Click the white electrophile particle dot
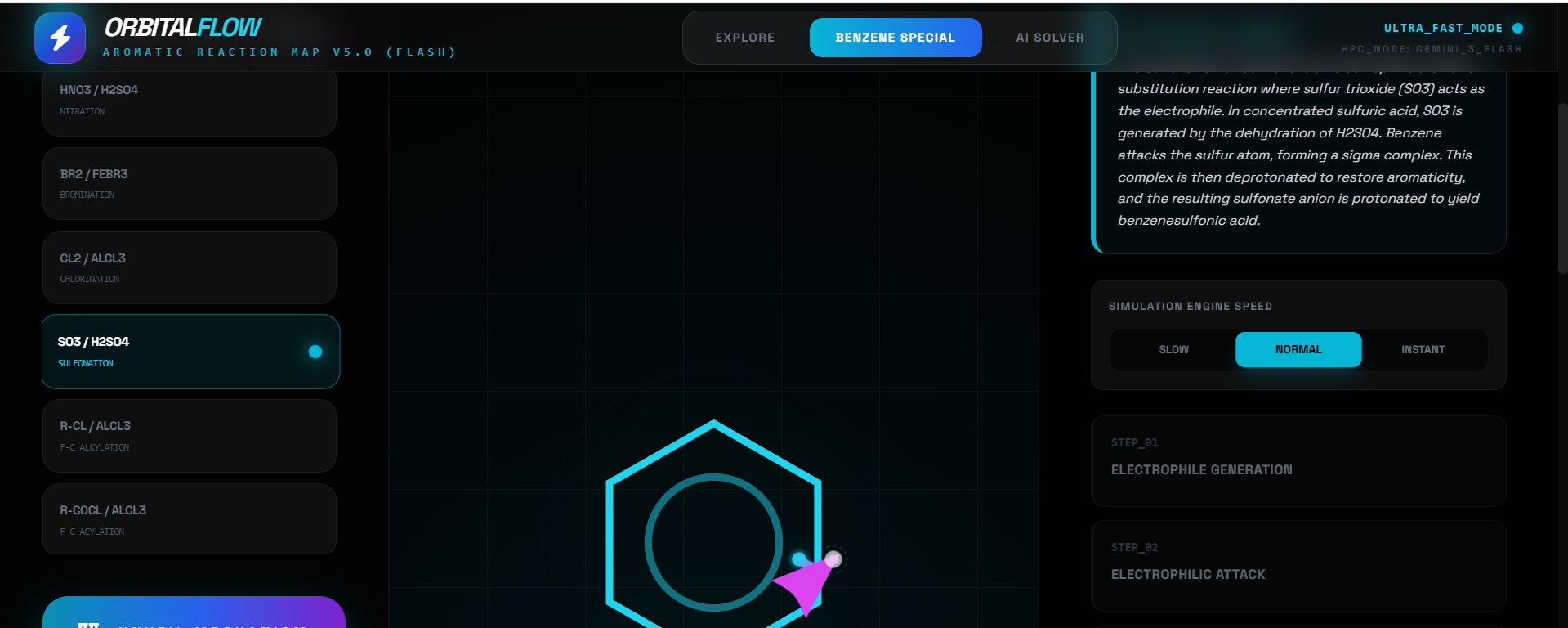The height and width of the screenshot is (628, 1568). (x=833, y=559)
